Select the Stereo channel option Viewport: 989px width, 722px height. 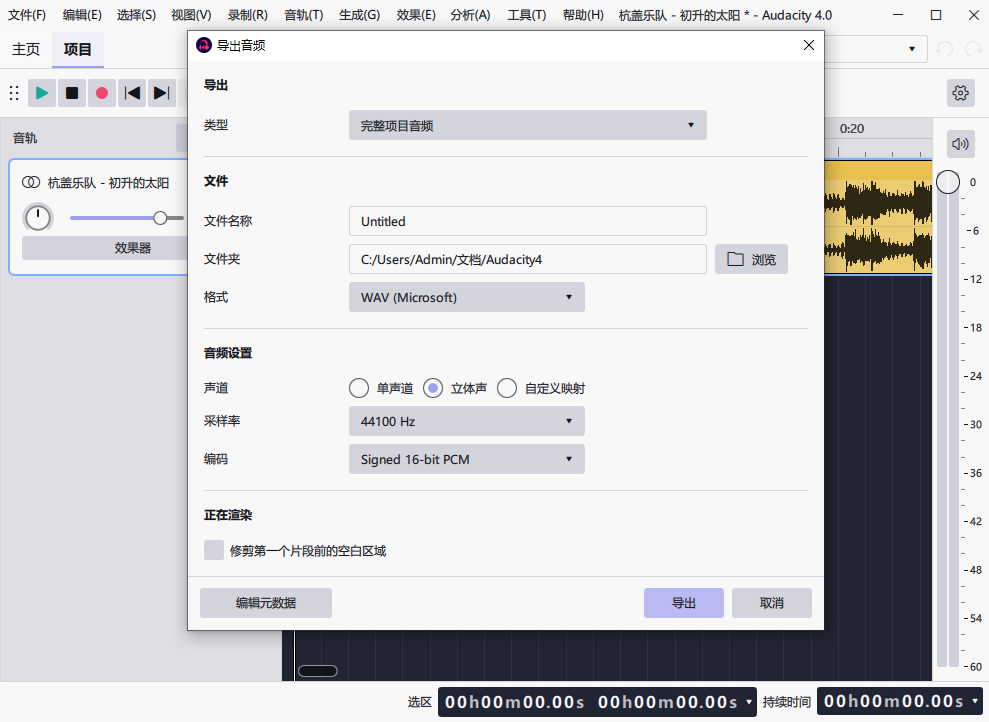[433, 388]
